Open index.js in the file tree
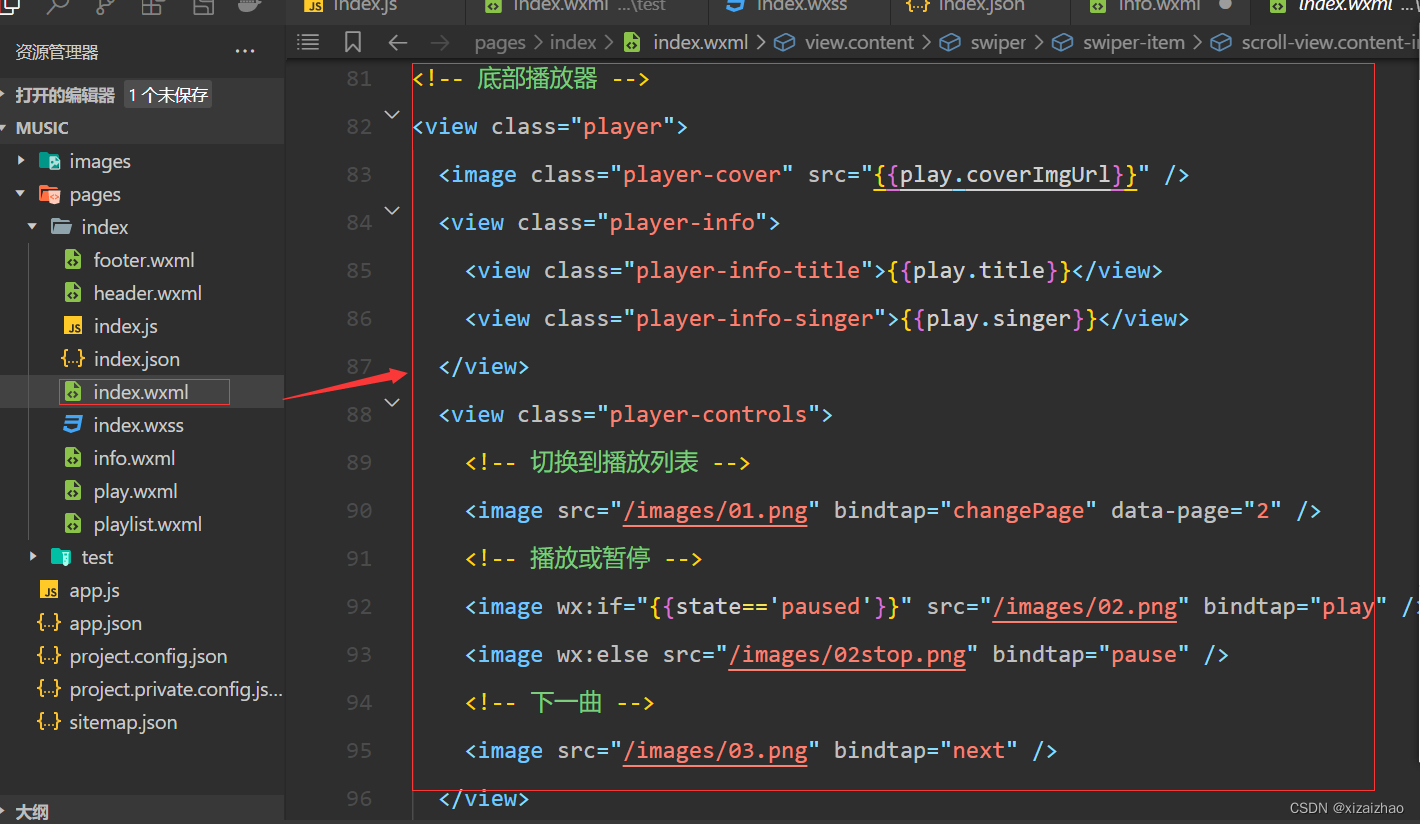 (126, 326)
